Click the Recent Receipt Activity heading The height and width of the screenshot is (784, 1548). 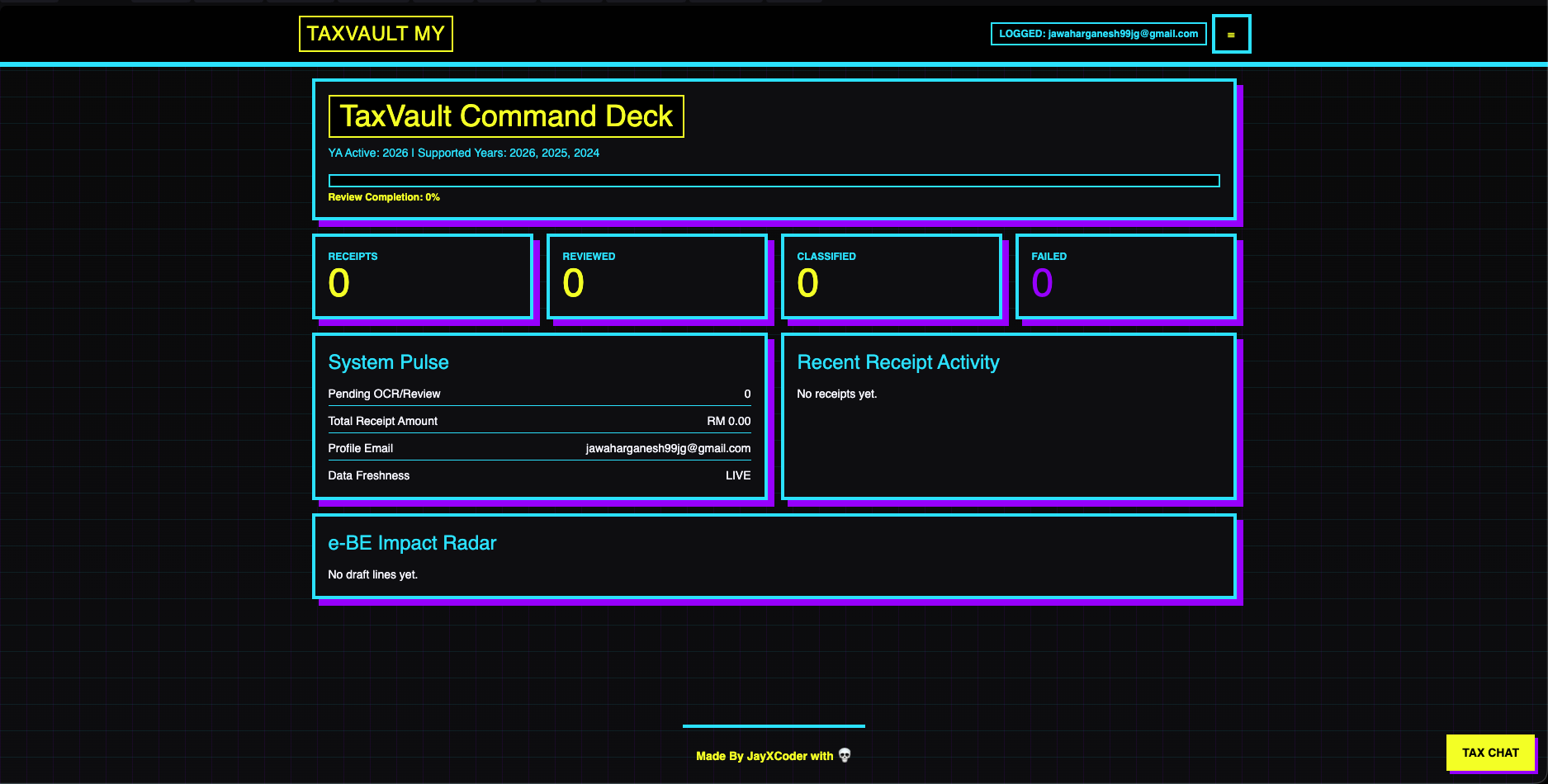(898, 362)
